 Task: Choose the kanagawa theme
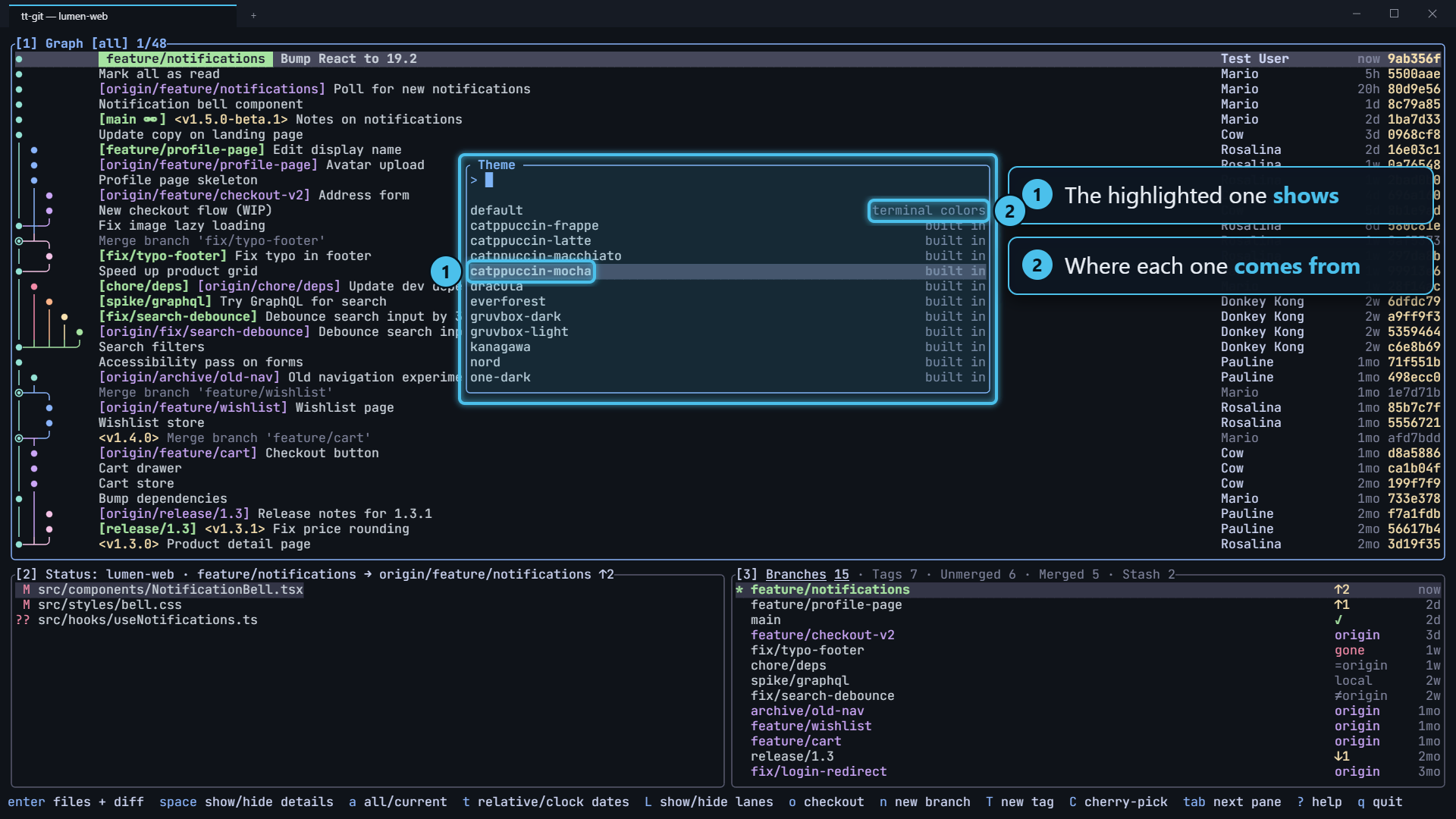[728, 347]
